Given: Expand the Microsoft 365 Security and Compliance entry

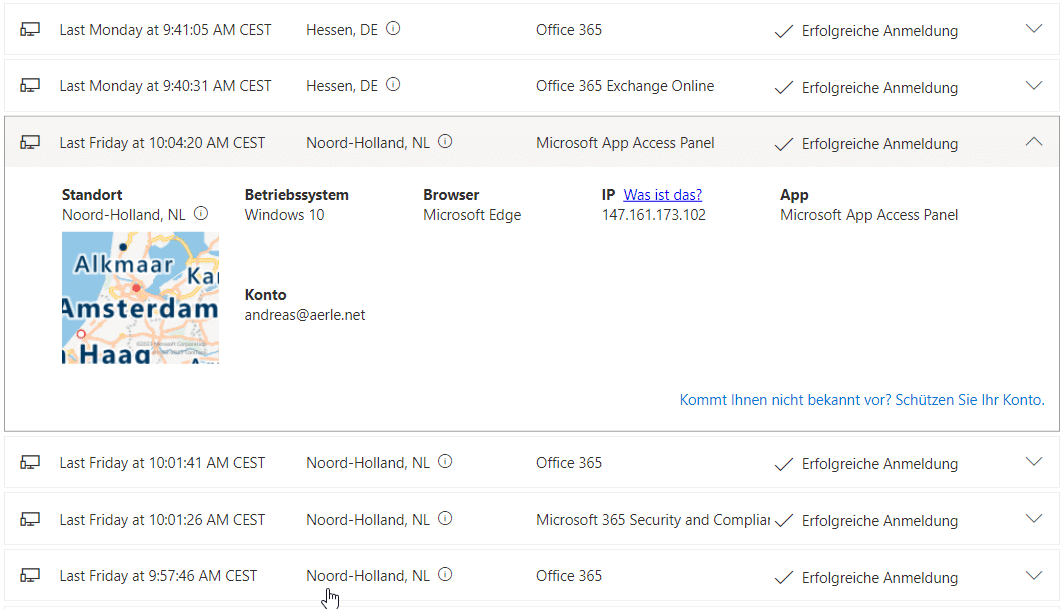Looking at the screenshot, I should 1034,519.
